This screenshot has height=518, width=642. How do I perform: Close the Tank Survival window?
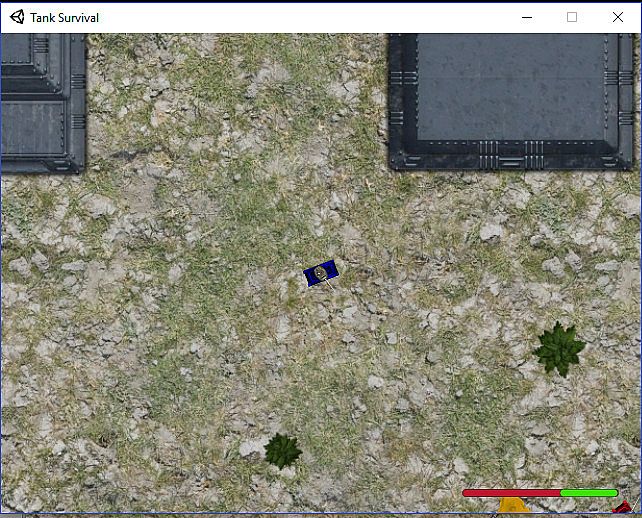[x=618, y=17]
